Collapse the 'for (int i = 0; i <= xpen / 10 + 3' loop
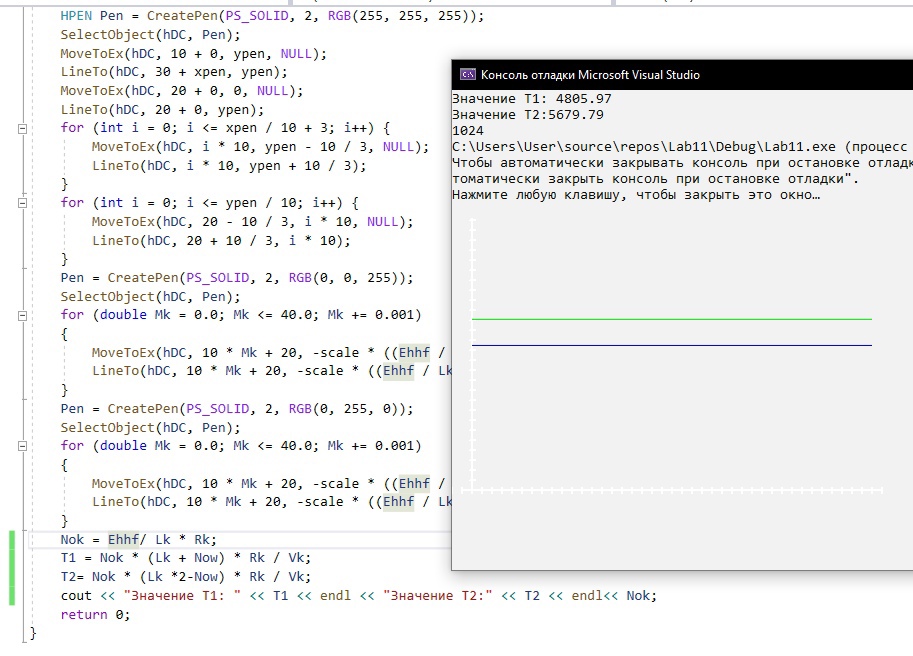 23,129
